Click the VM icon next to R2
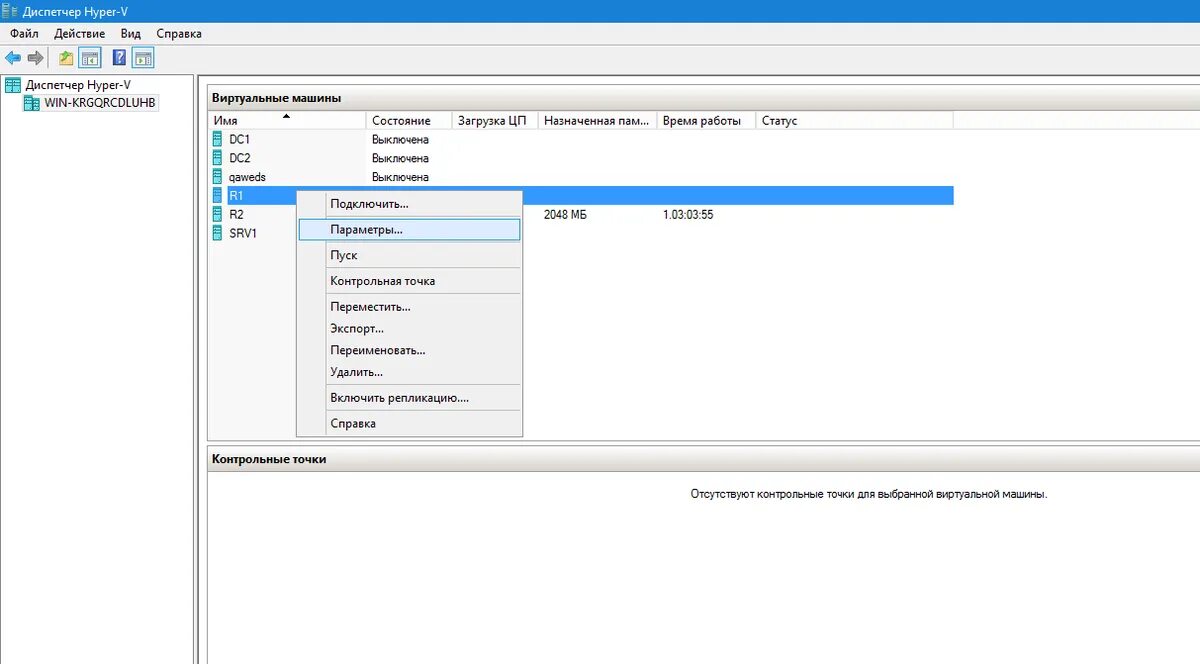The width and height of the screenshot is (1200, 664). coord(218,214)
